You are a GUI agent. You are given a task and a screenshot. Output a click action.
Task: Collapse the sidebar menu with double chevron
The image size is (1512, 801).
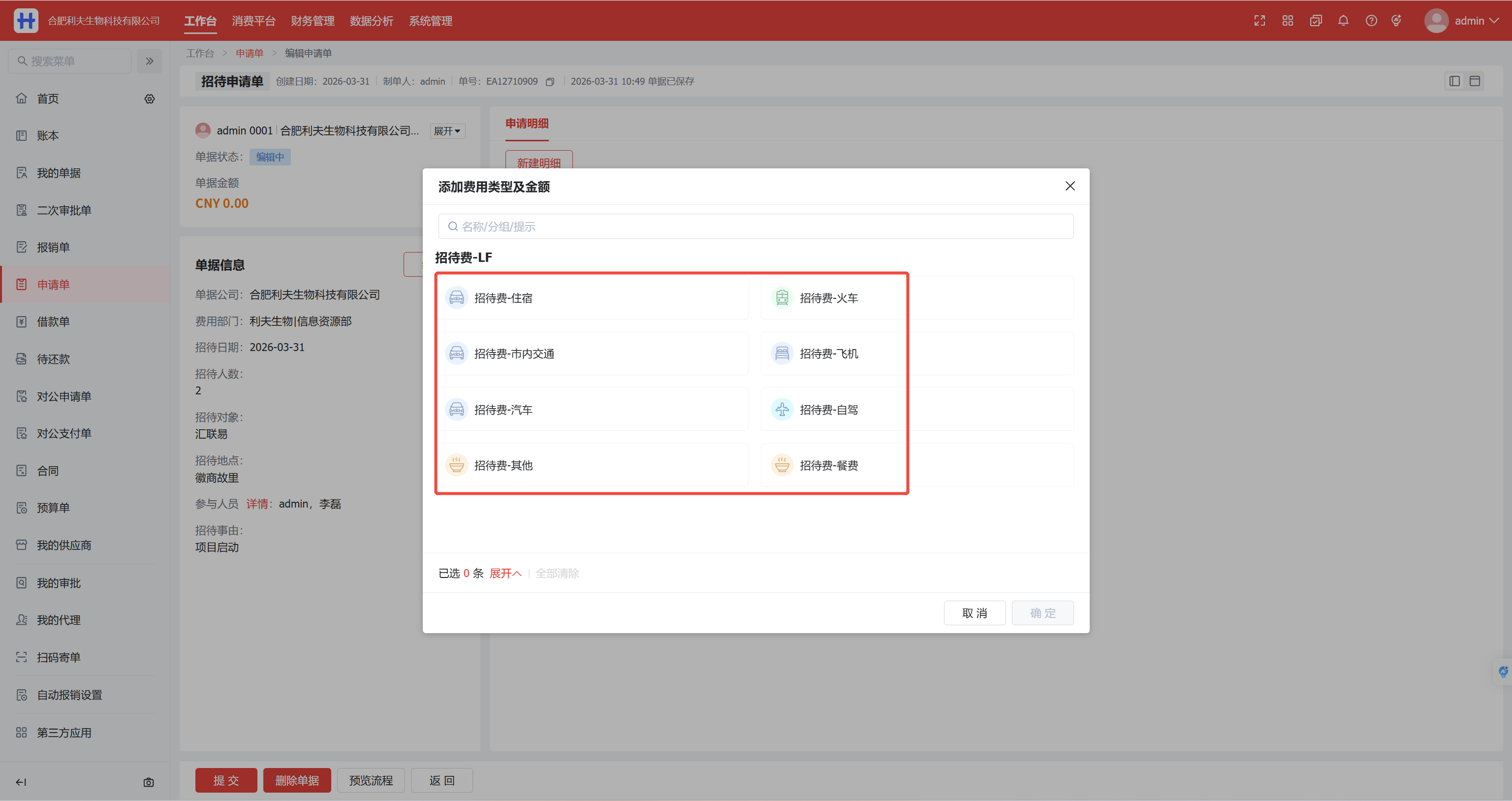[150, 61]
